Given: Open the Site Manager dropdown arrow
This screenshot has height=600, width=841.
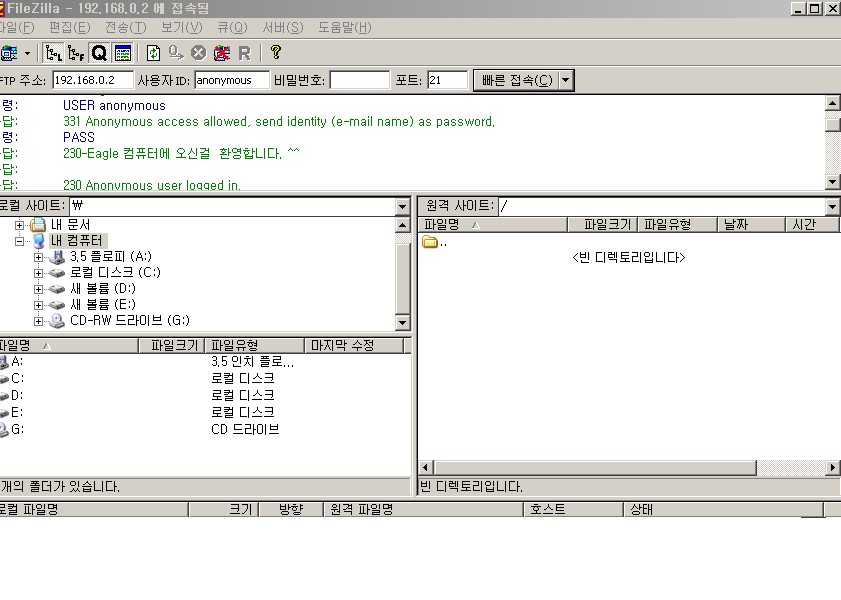Looking at the screenshot, I should tap(27, 53).
